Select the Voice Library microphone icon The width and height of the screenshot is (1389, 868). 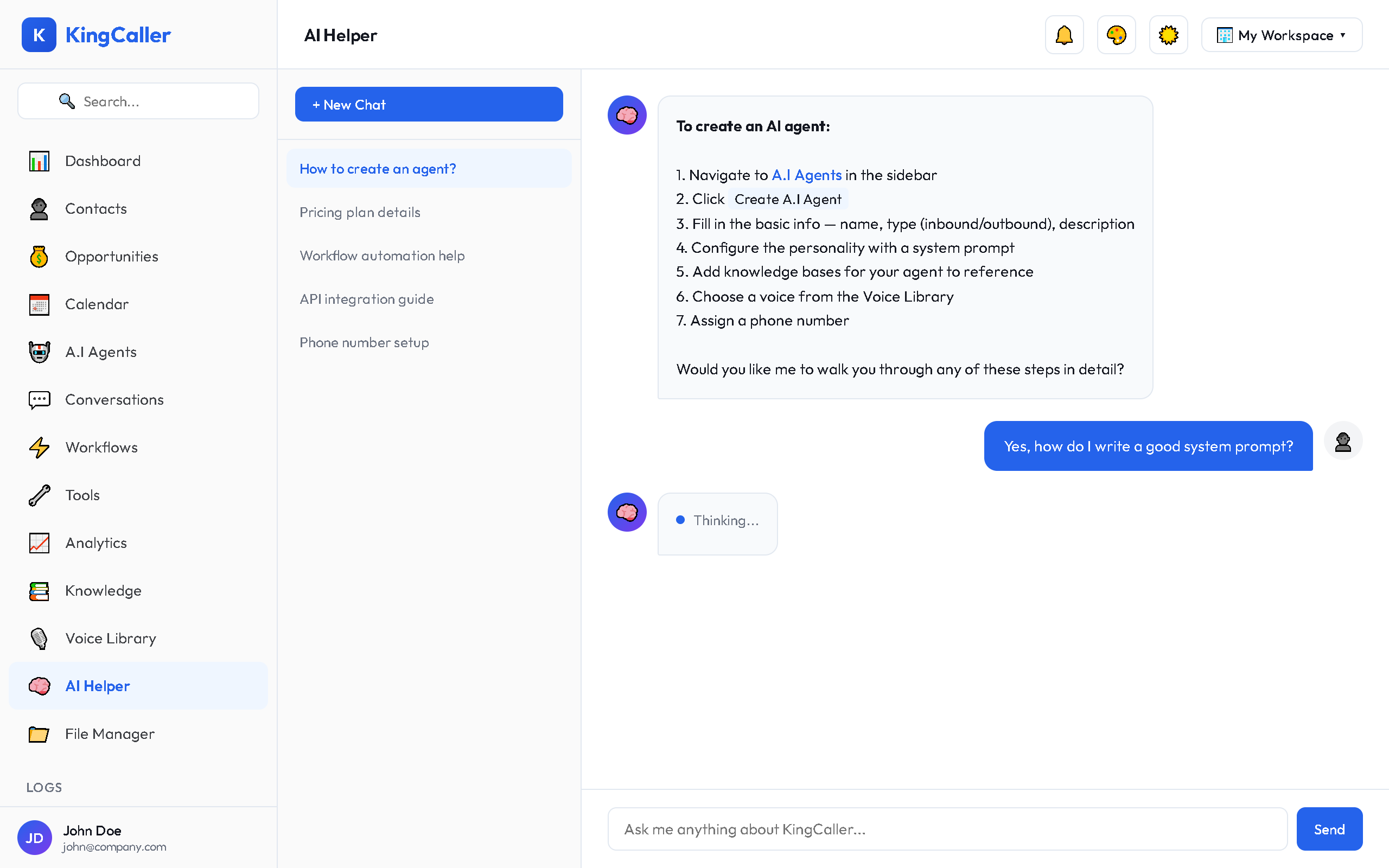coord(39,639)
